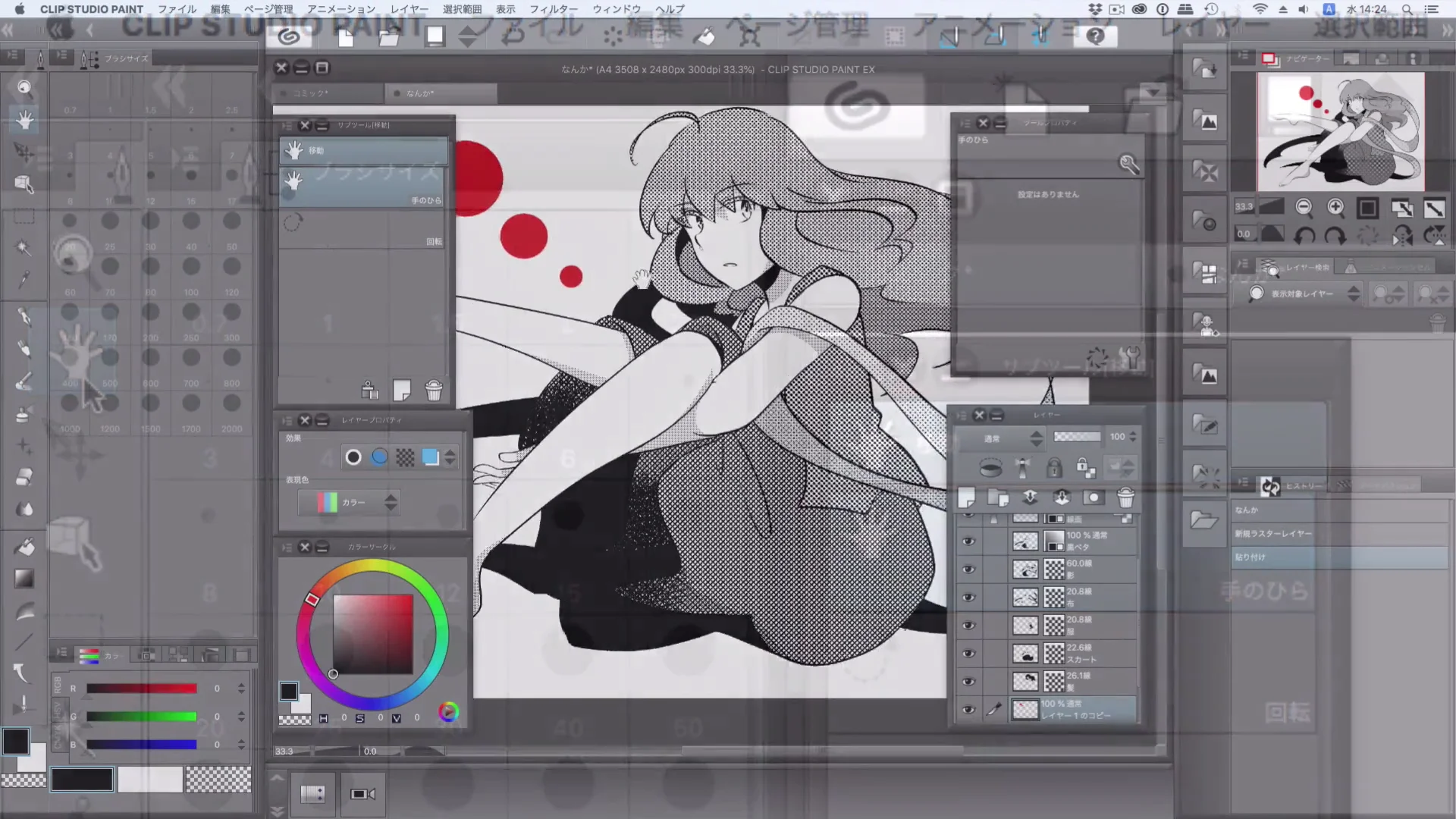Viewport: 1456px width, 819px height.
Task: Switch to the コミック* document tab
Action: [x=327, y=93]
